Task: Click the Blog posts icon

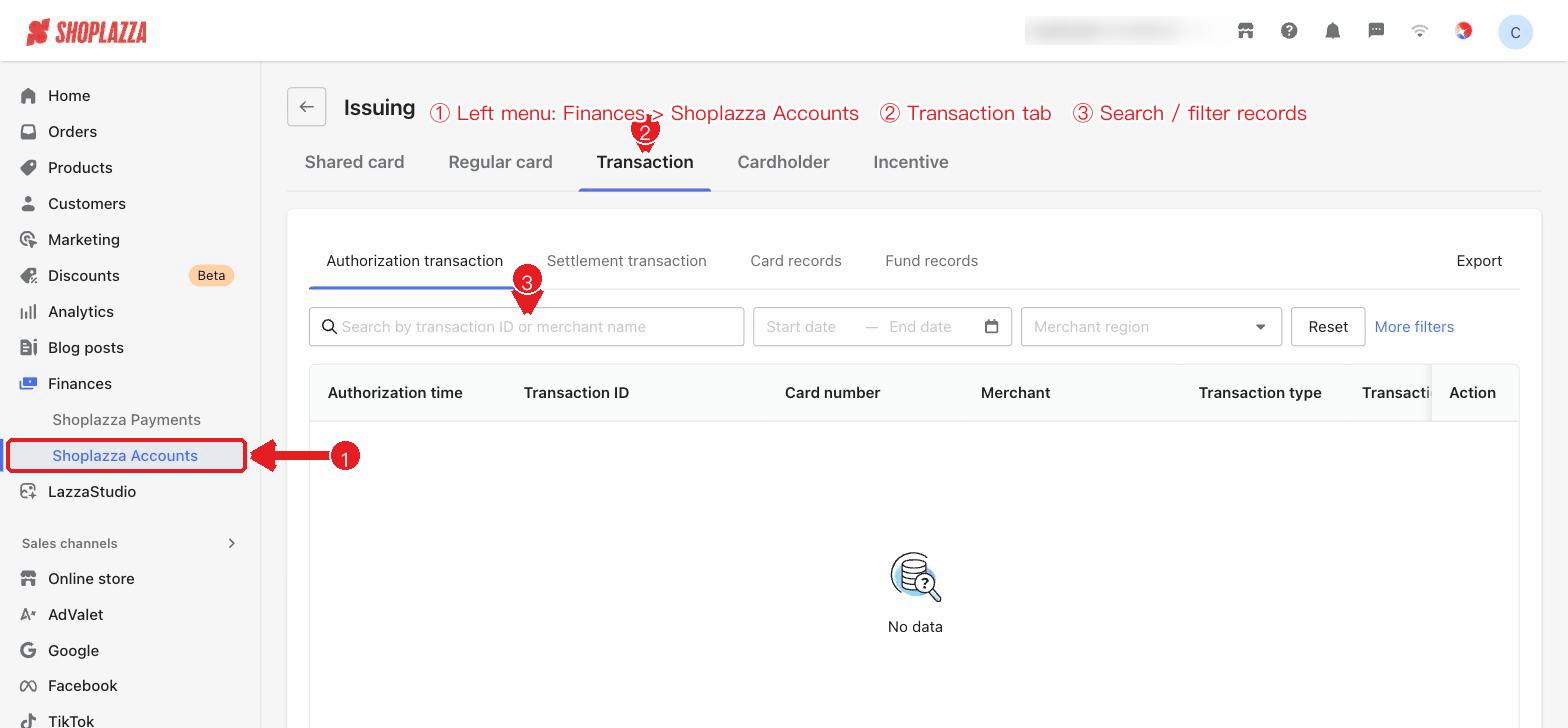Action: pyautogui.click(x=29, y=348)
